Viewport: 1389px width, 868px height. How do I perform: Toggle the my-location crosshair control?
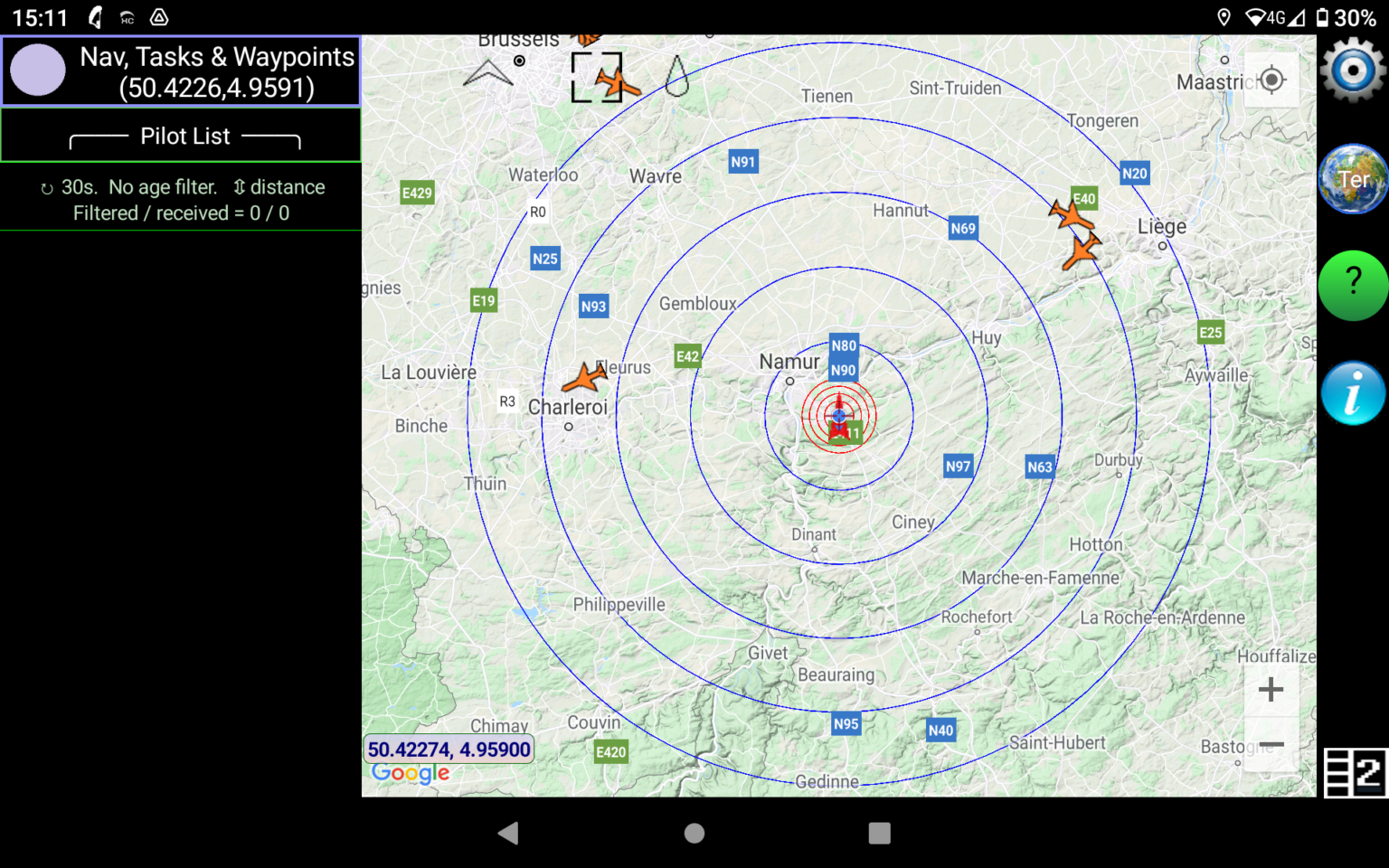click(1271, 80)
